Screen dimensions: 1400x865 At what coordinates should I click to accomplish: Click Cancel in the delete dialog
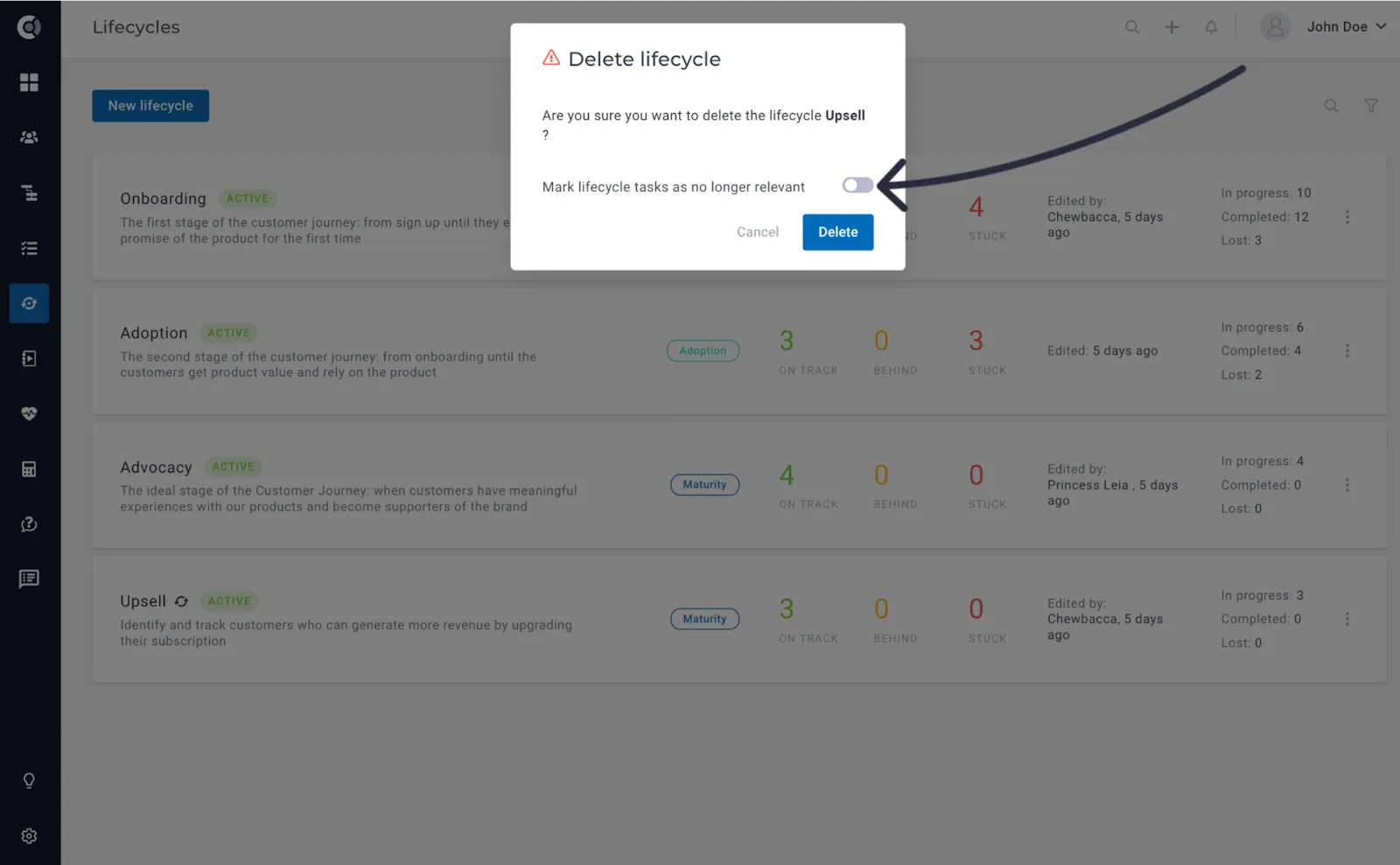tap(758, 232)
